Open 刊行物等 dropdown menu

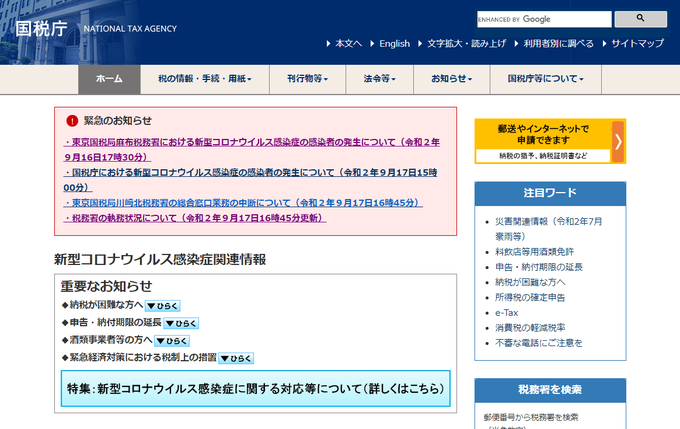(307, 79)
